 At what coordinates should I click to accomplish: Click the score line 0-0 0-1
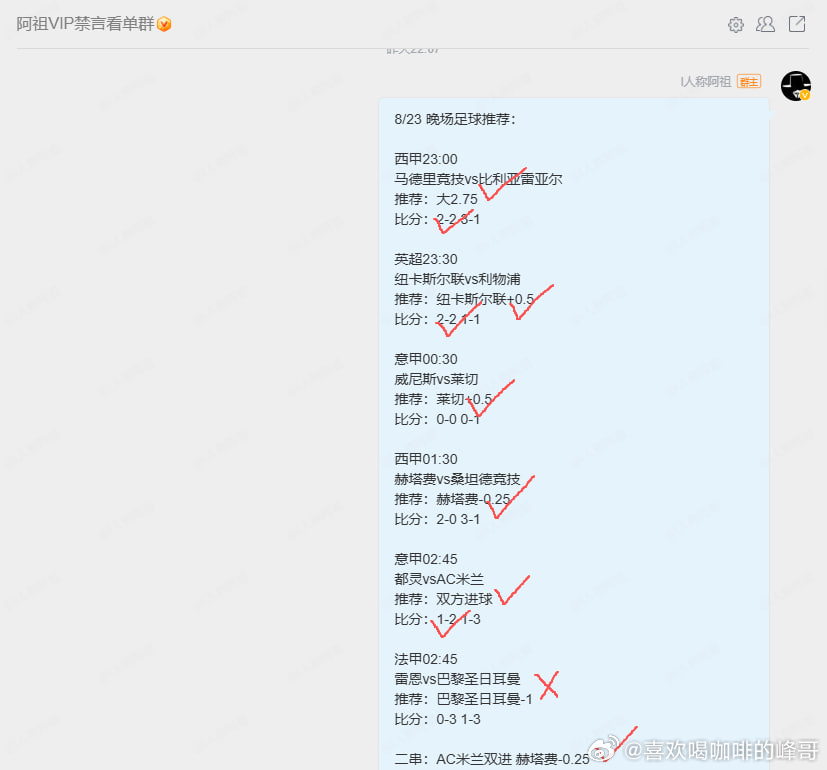437,419
